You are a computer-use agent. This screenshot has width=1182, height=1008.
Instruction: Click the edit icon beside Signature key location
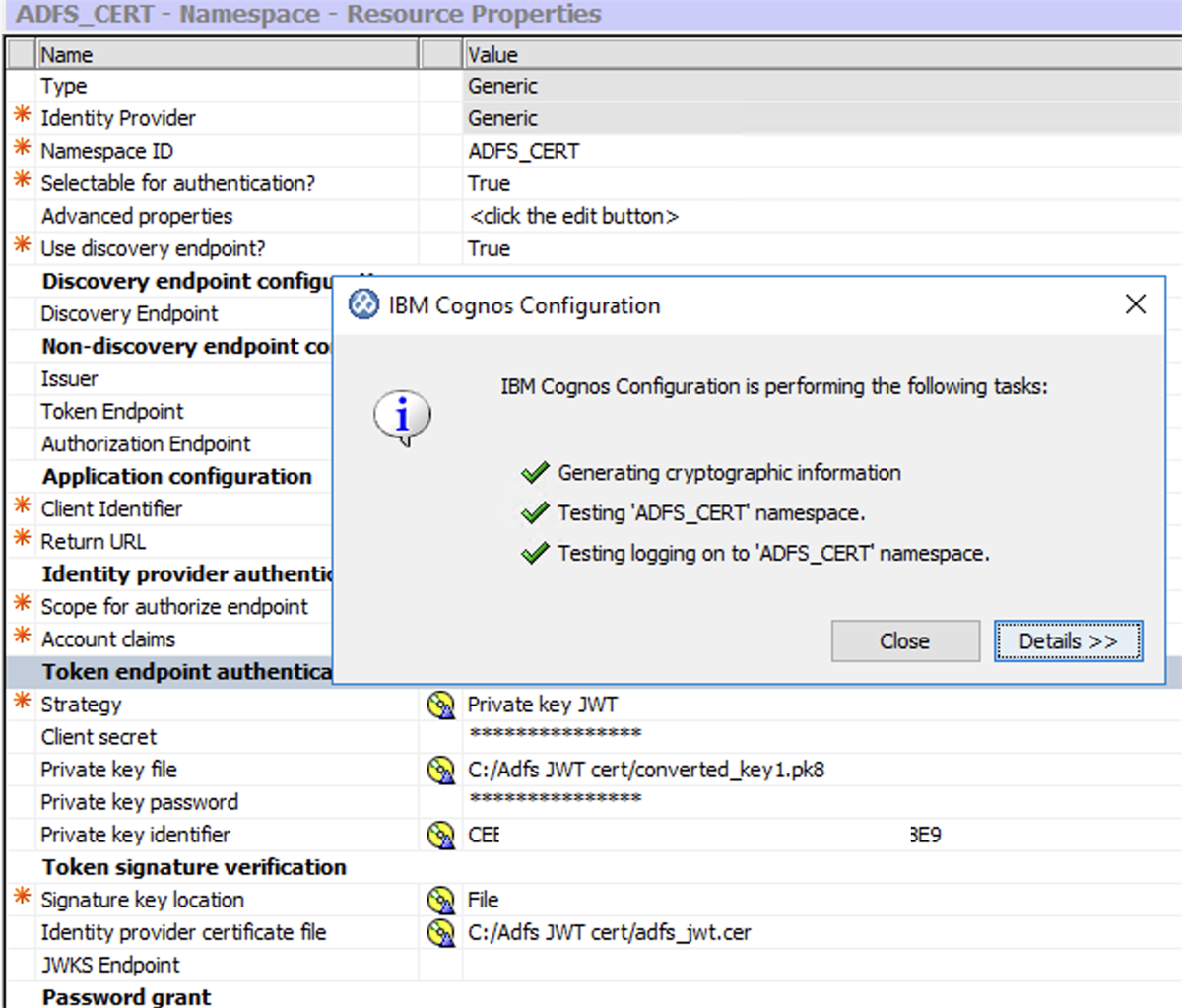tap(440, 900)
